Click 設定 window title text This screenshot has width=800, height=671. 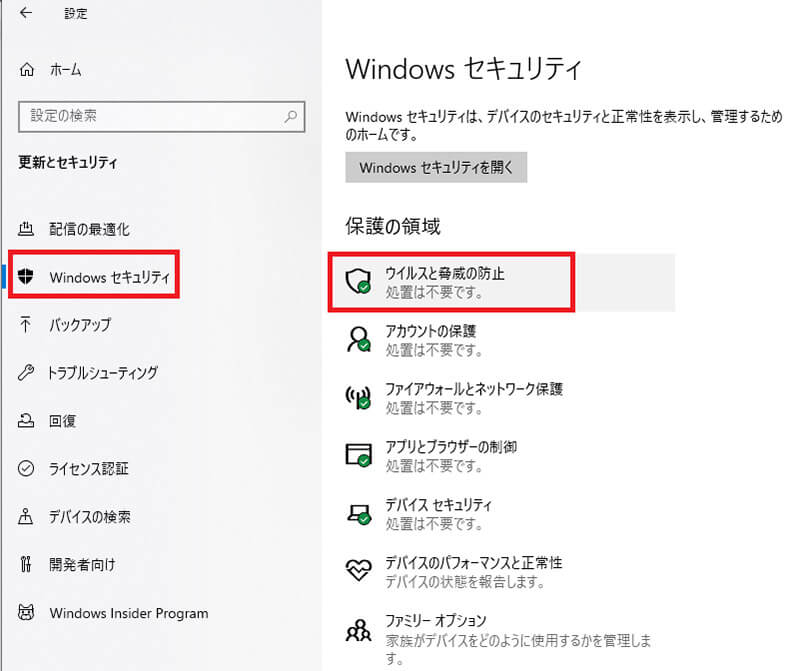pos(76,13)
